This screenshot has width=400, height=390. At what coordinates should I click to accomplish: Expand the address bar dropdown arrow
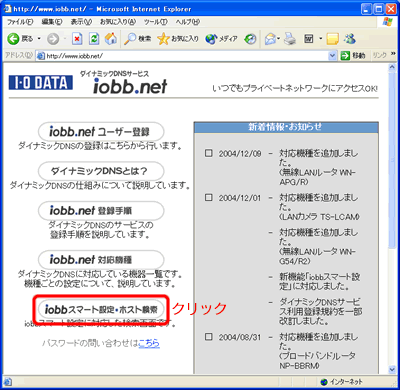point(332,56)
